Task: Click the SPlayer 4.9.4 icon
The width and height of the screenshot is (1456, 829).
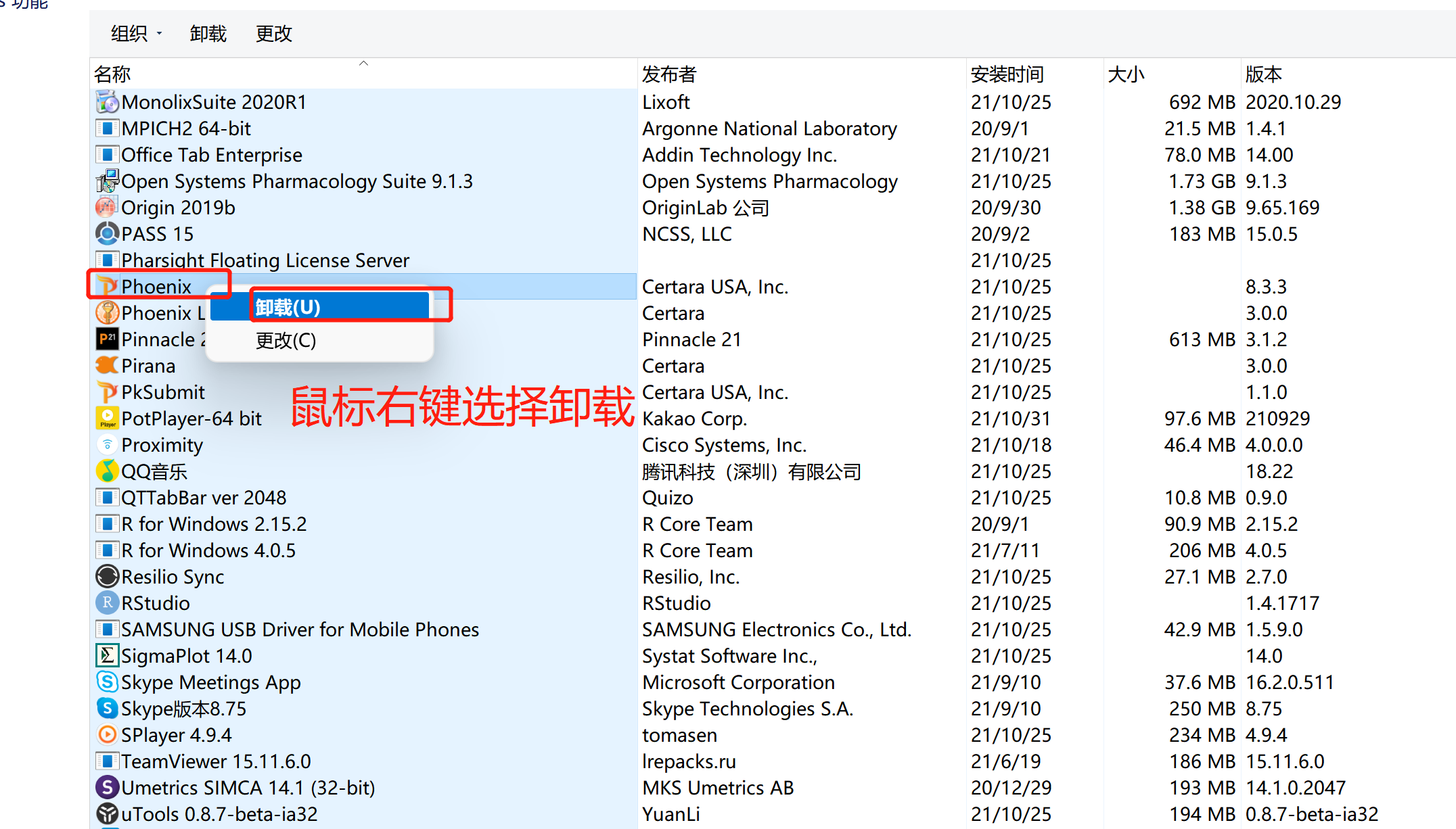Action: pos(107,735)
